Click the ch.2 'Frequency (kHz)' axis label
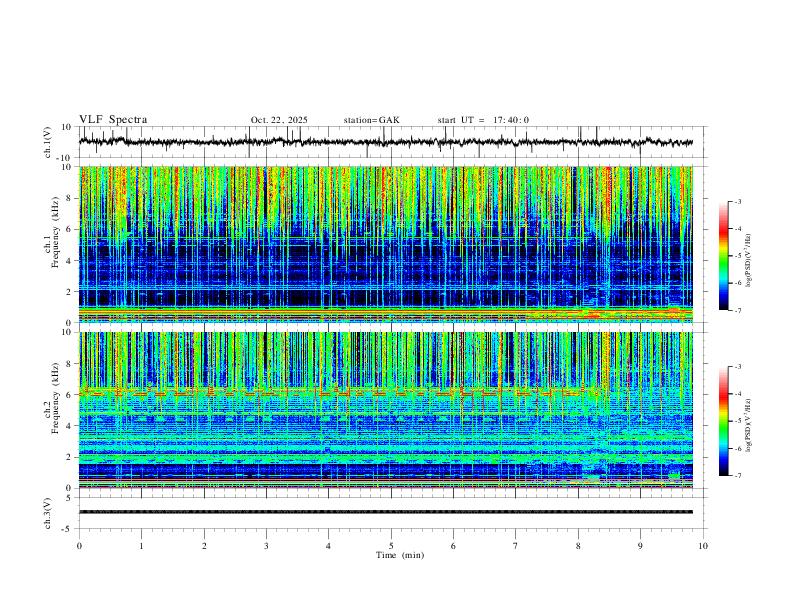 [56, 397]
